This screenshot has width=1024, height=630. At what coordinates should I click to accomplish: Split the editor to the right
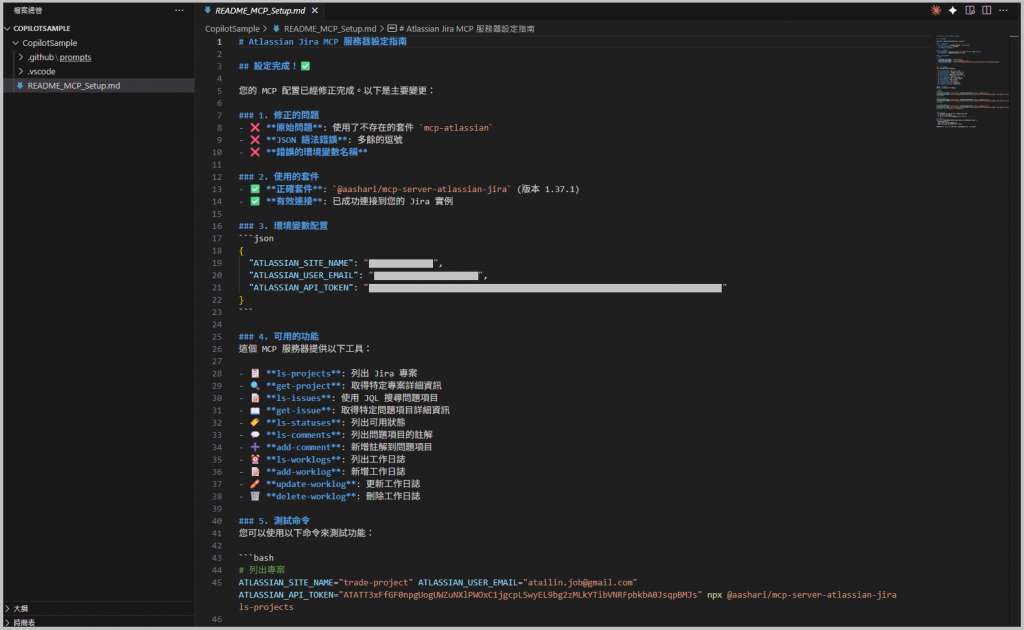click(987, 10)
